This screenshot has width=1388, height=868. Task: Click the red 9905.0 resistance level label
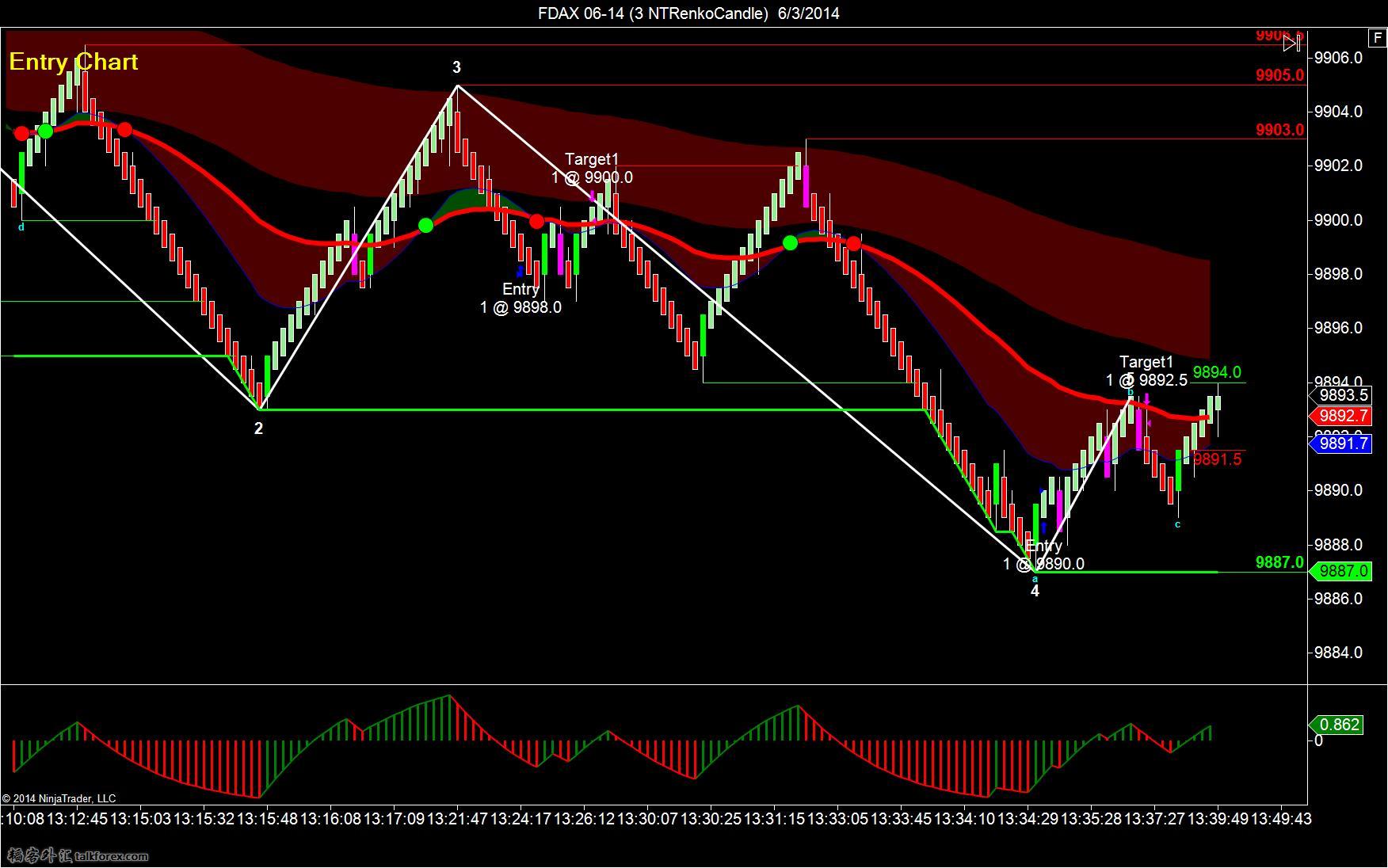[x=1279, y=75]
